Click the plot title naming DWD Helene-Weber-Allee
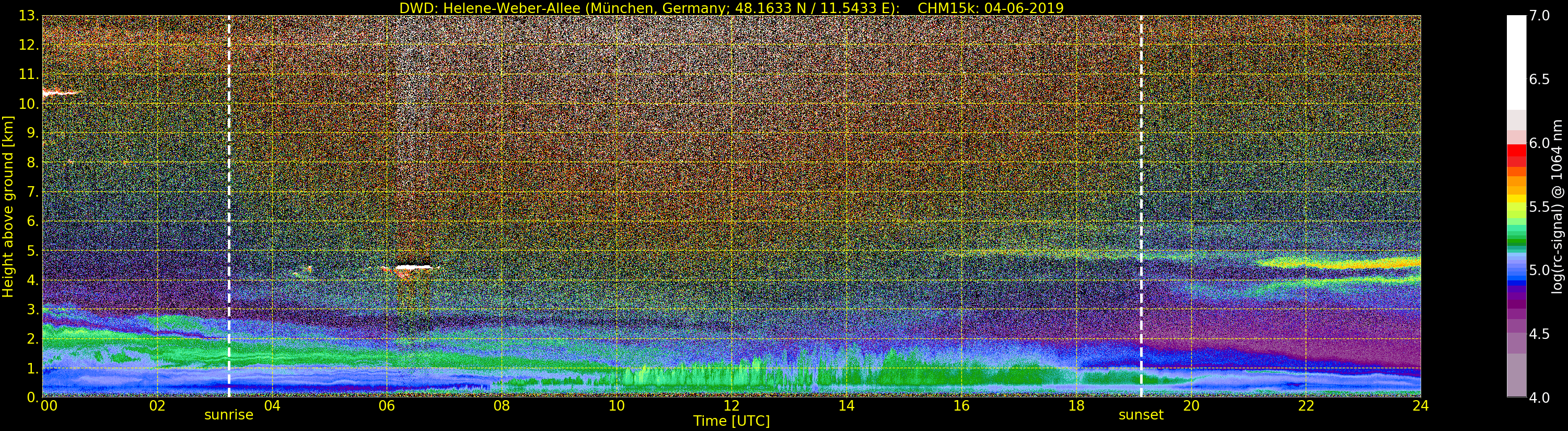 click(731, 8)
